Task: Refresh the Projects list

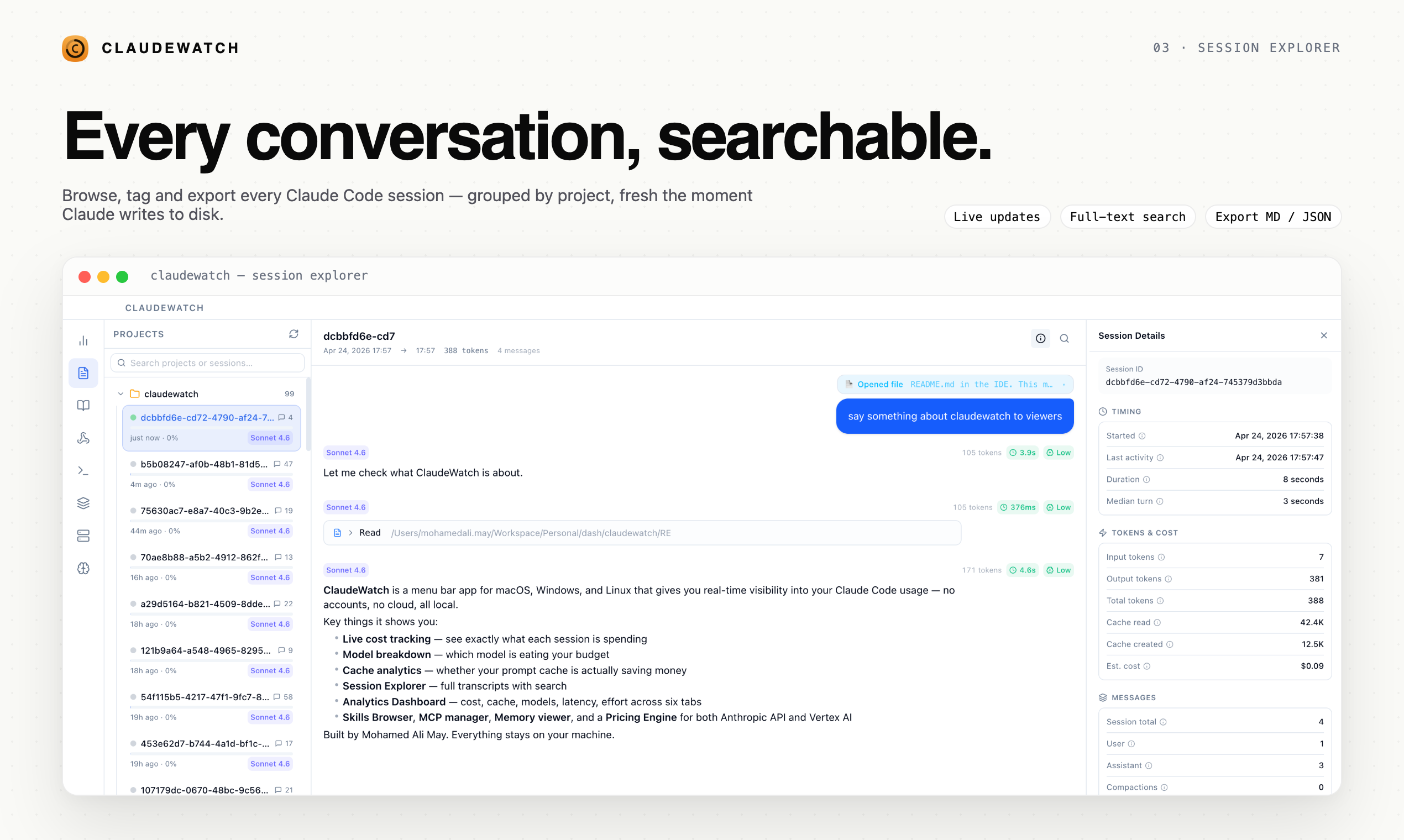Action: (294, 334)
